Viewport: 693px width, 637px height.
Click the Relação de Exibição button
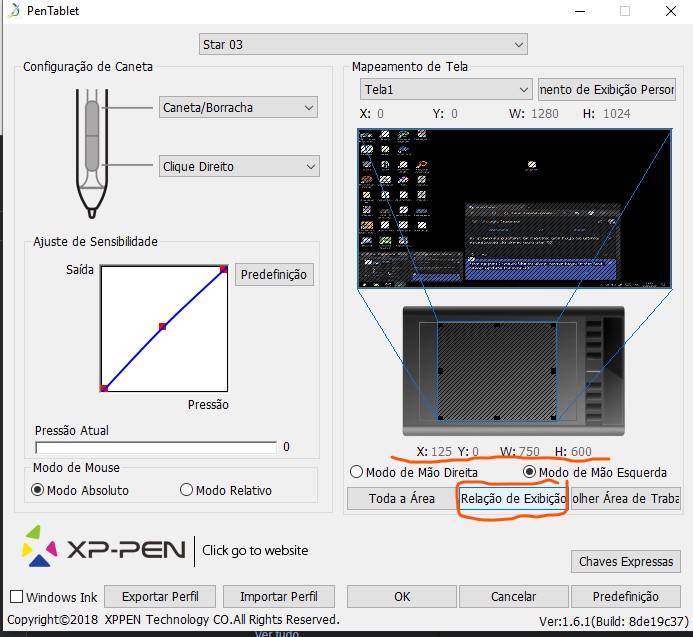coord(512,498)
